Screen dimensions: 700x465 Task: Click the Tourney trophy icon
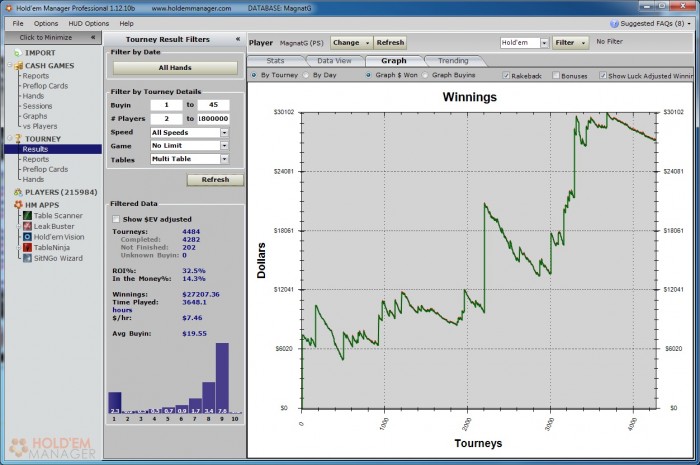[x=18, y=139]
